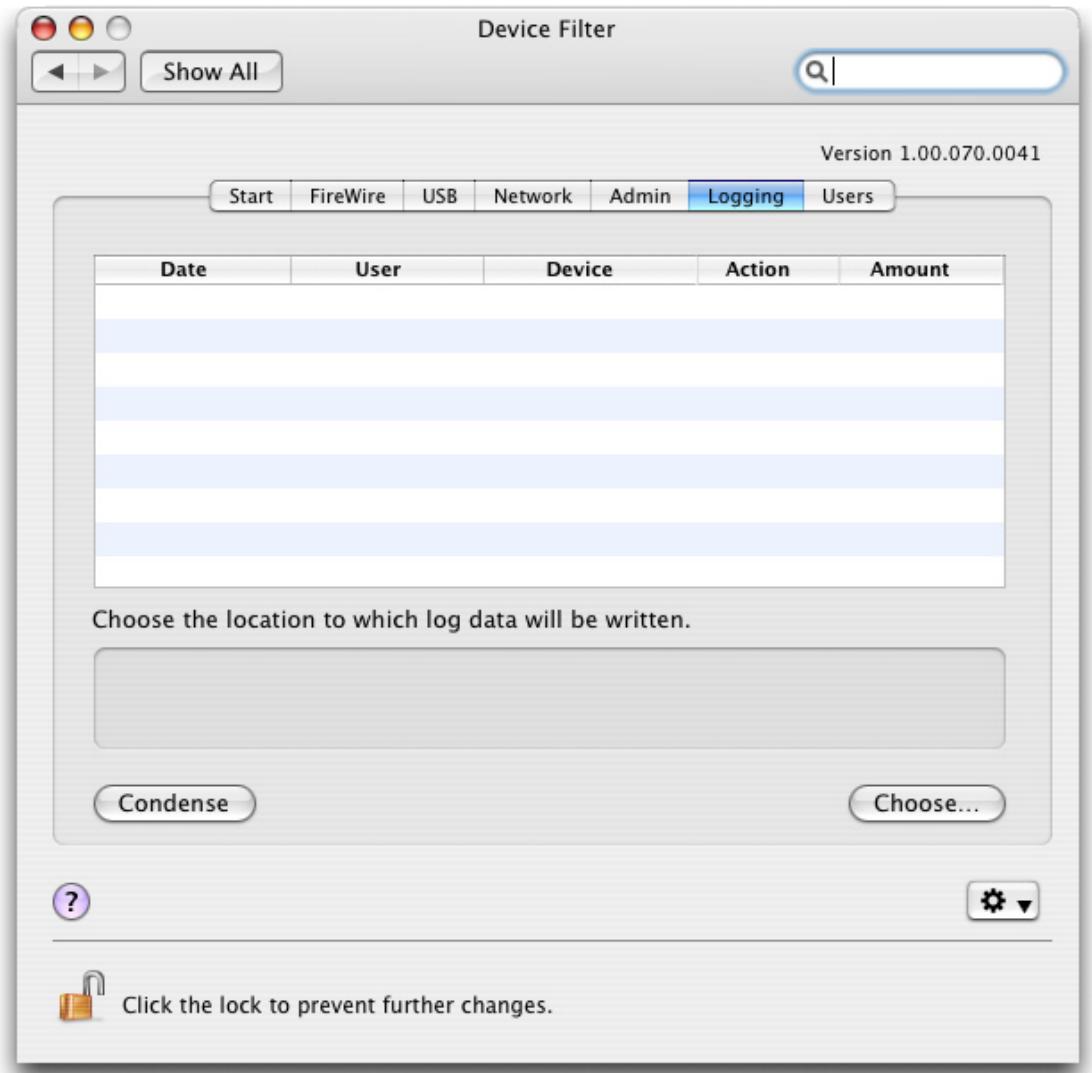Click the lock to prevent further changes
This screenshot has height=1073, width=1092.
pyautogui.click(x=81, y=997)
